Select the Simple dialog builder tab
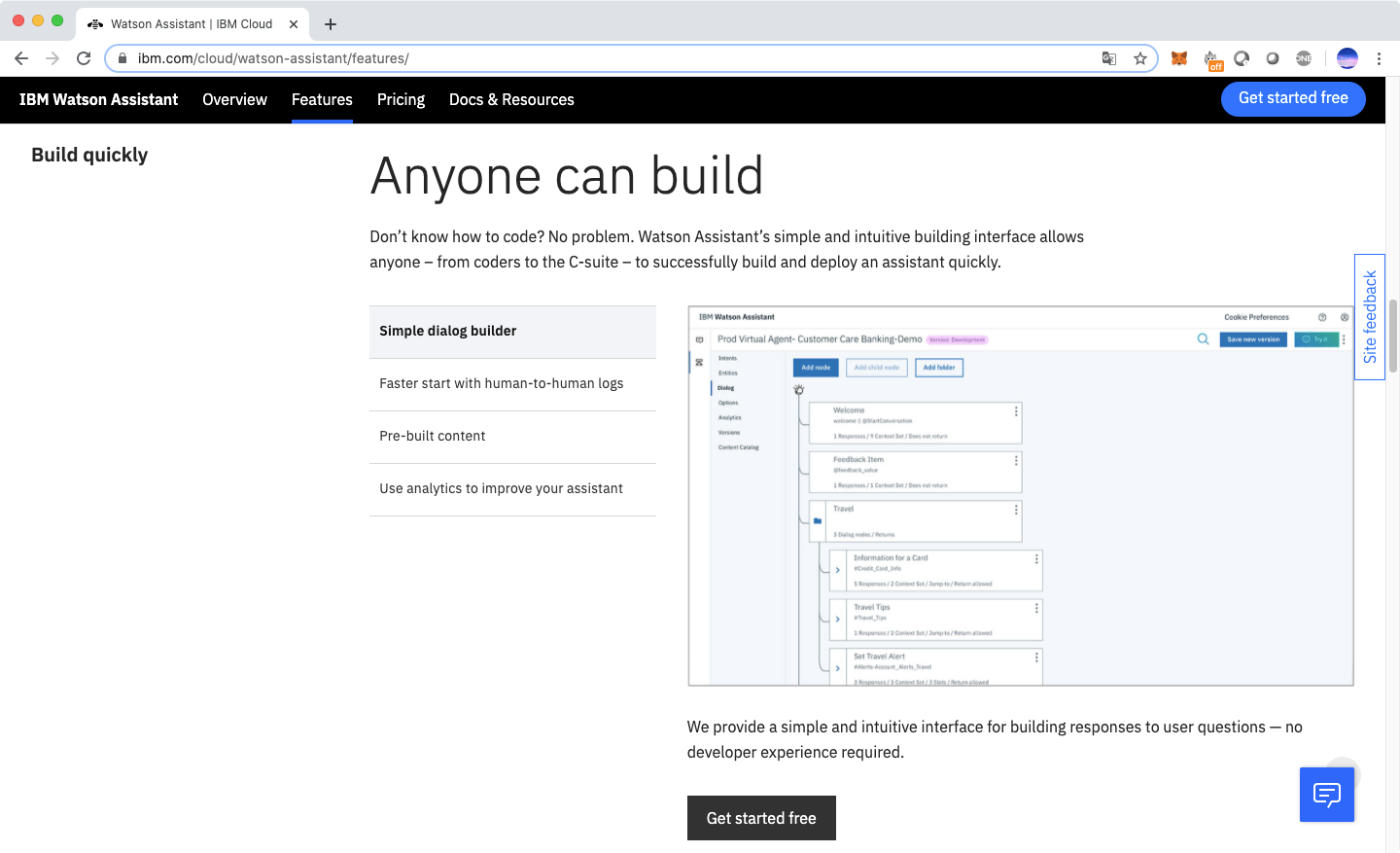1400x853 pixels. (x=512, y=332)
